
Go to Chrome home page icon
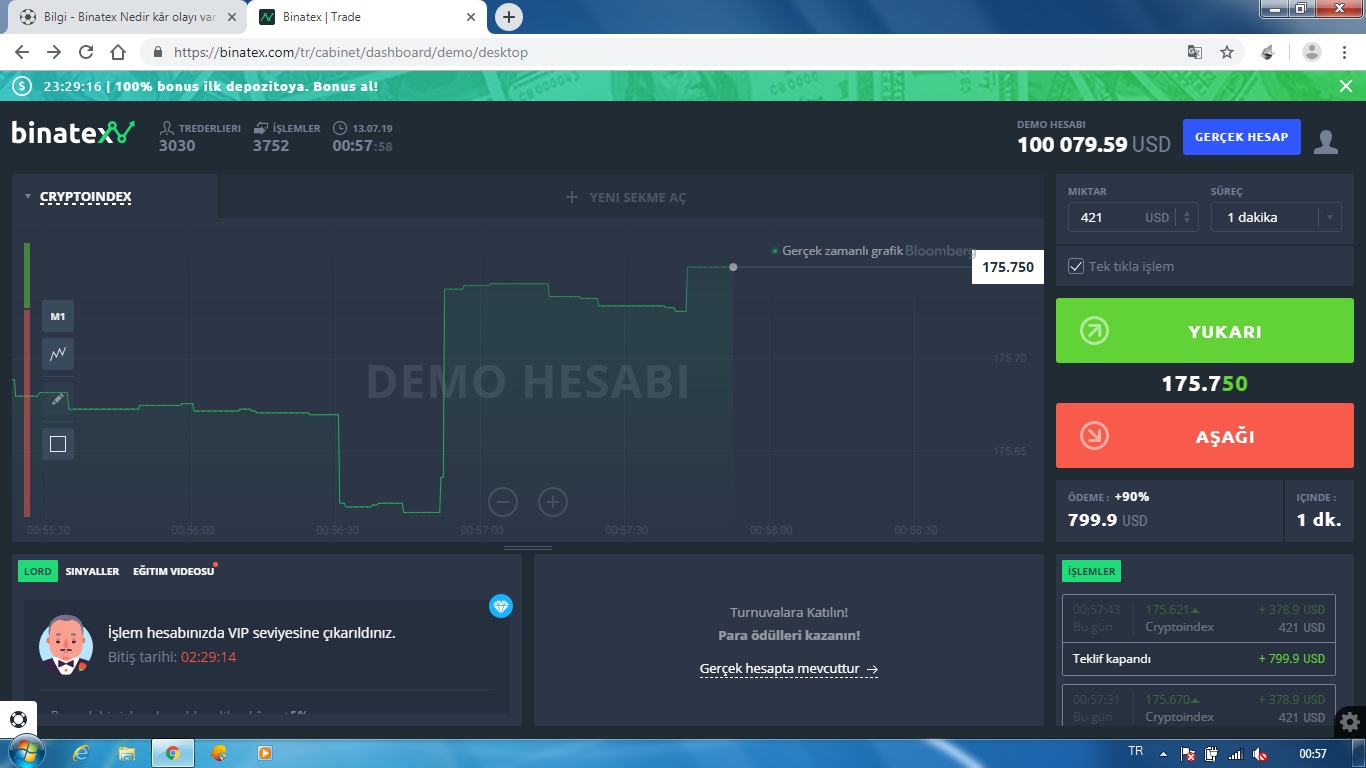[x=118, y=52]
